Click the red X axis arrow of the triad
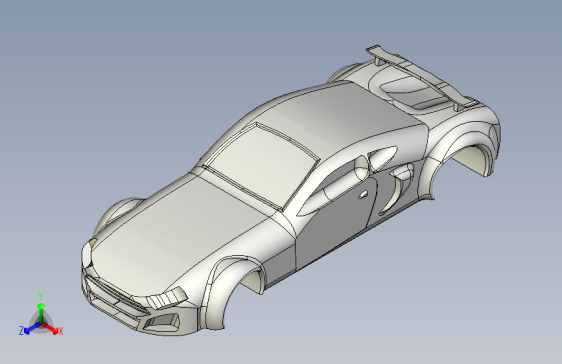 click(50, 328)
